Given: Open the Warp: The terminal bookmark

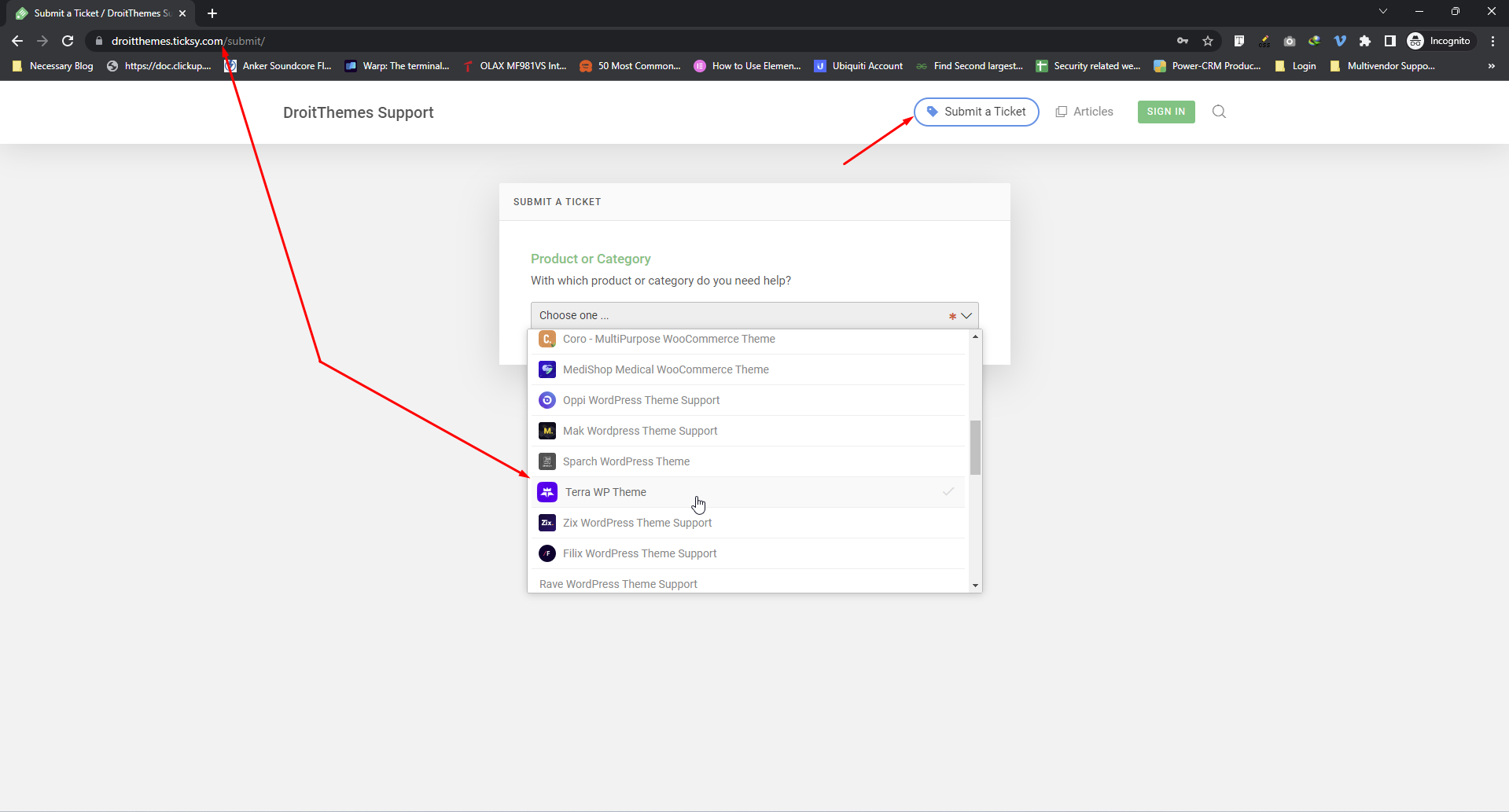Looking at the screenshot, I should [397, 66].
